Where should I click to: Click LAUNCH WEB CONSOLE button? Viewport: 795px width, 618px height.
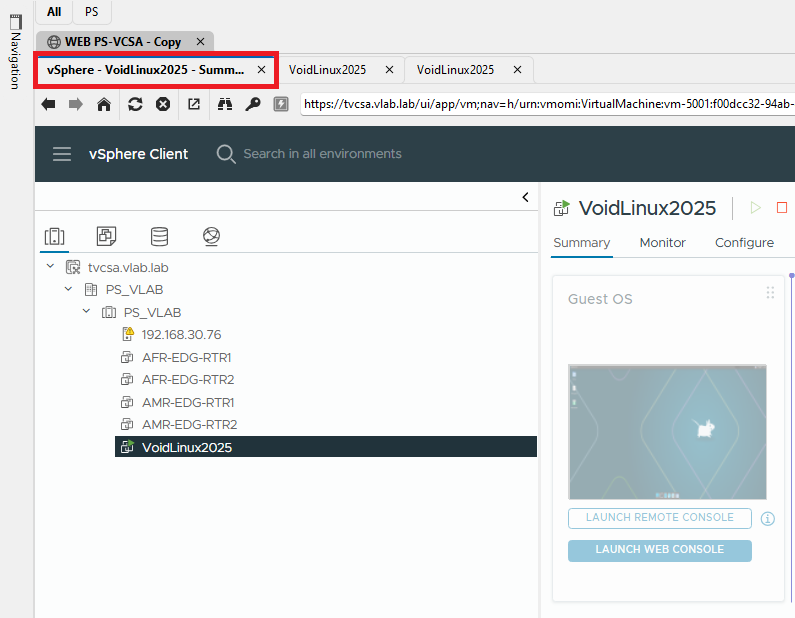coord(660,550)
